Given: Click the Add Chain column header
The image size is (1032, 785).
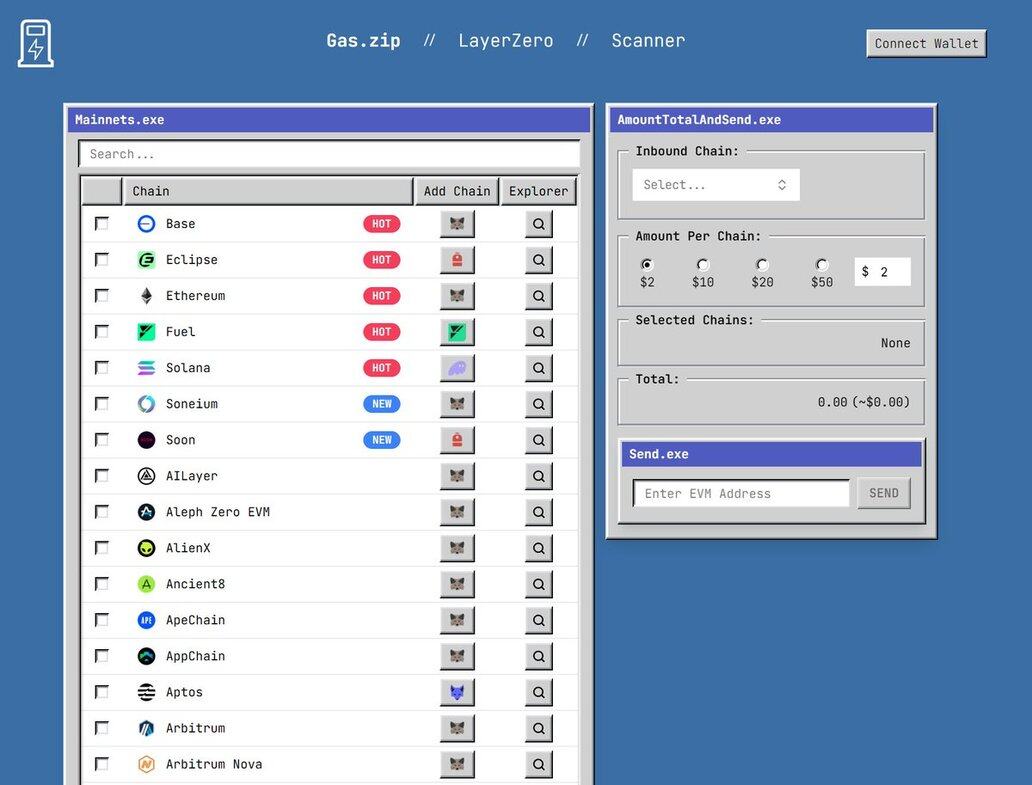Looking at the screenshot, I should point(457,191).
